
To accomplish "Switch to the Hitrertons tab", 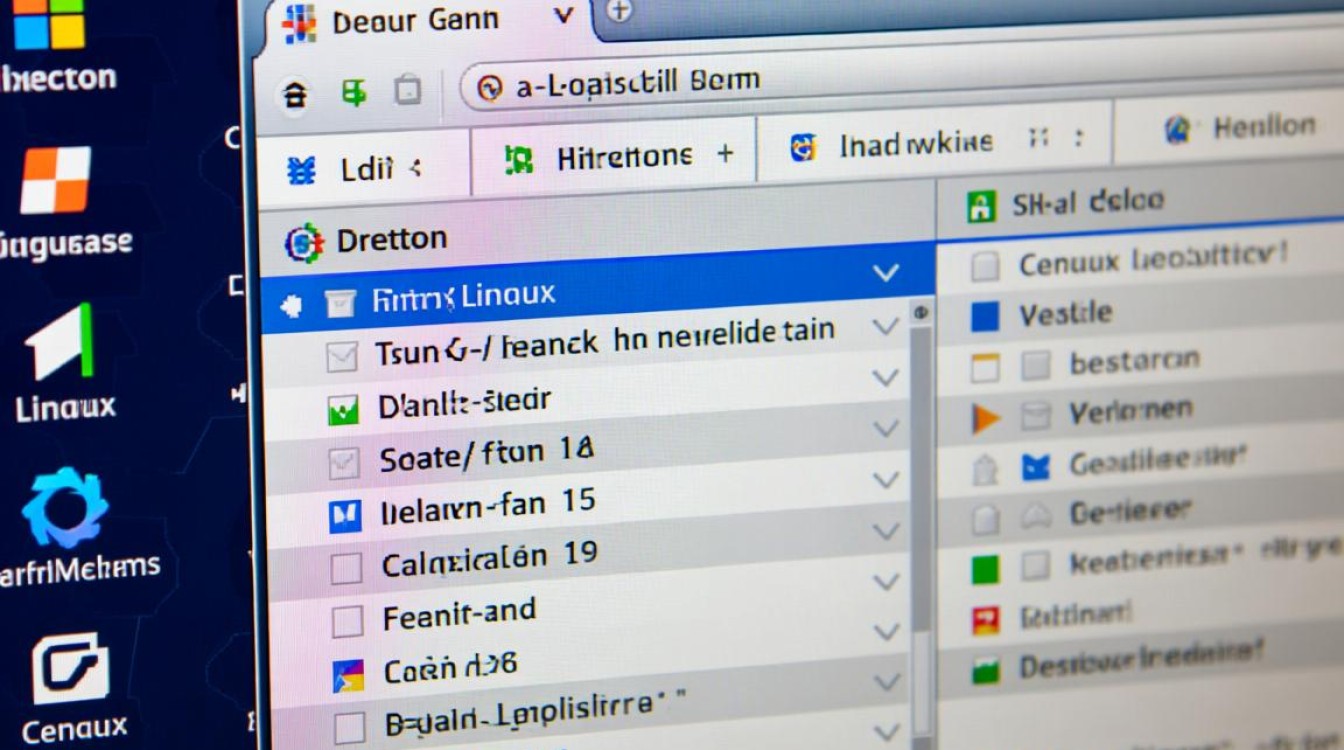I will pyautogui.click(x=612, y=156).
